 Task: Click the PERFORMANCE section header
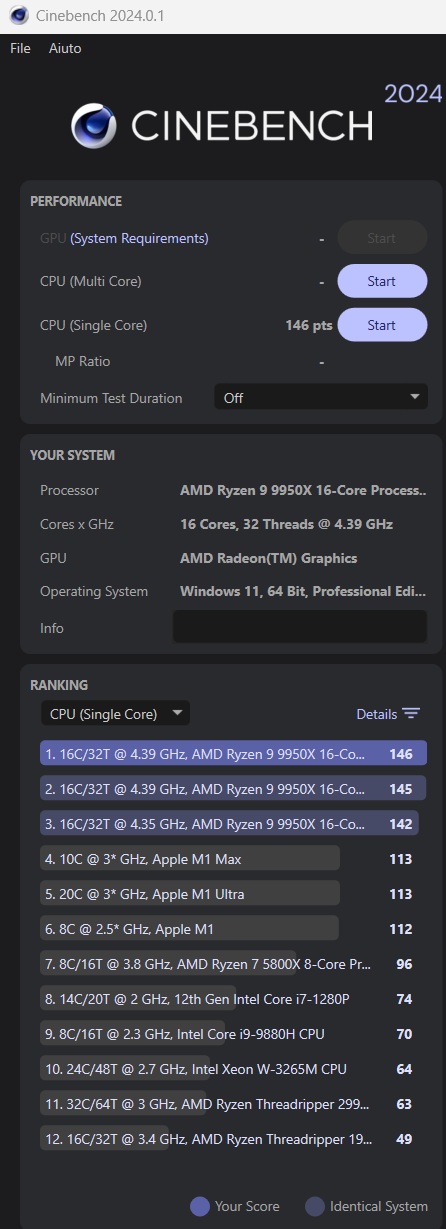point(76,201)
